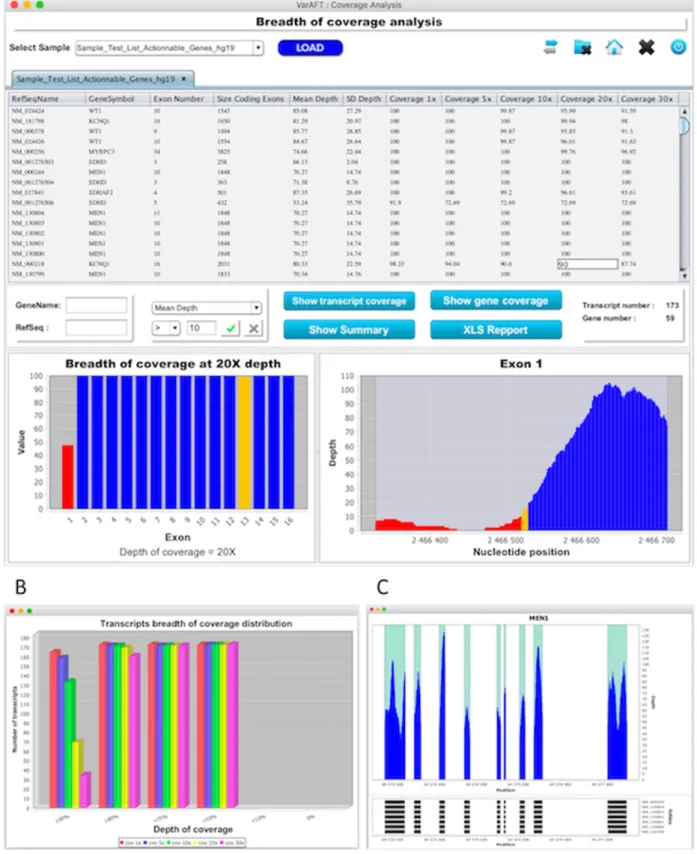697x854 pixels.
Task: Click the orange segment in Exon 1 depth plot
Action: (525, 518)
